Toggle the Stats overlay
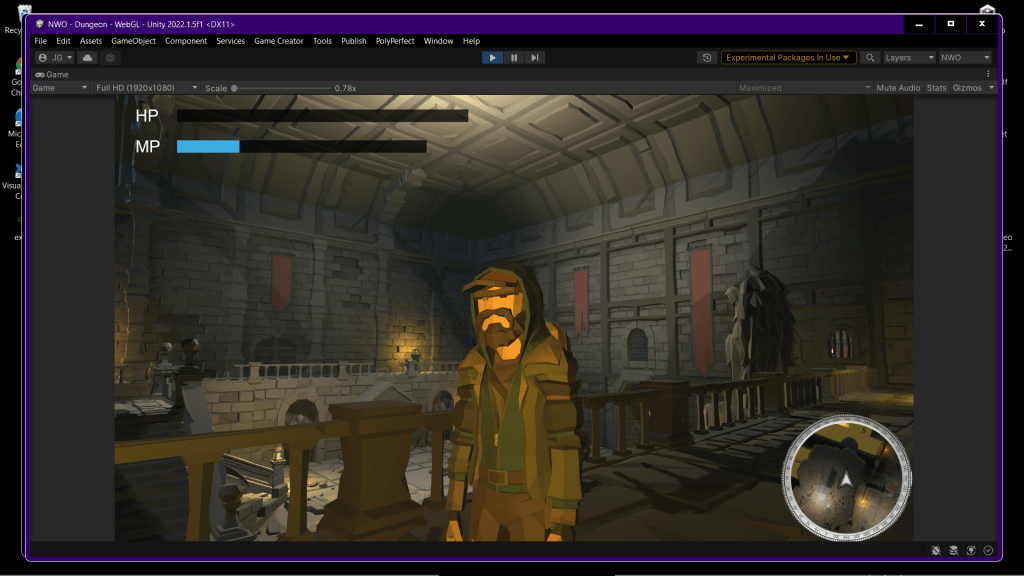 point(936,88)
